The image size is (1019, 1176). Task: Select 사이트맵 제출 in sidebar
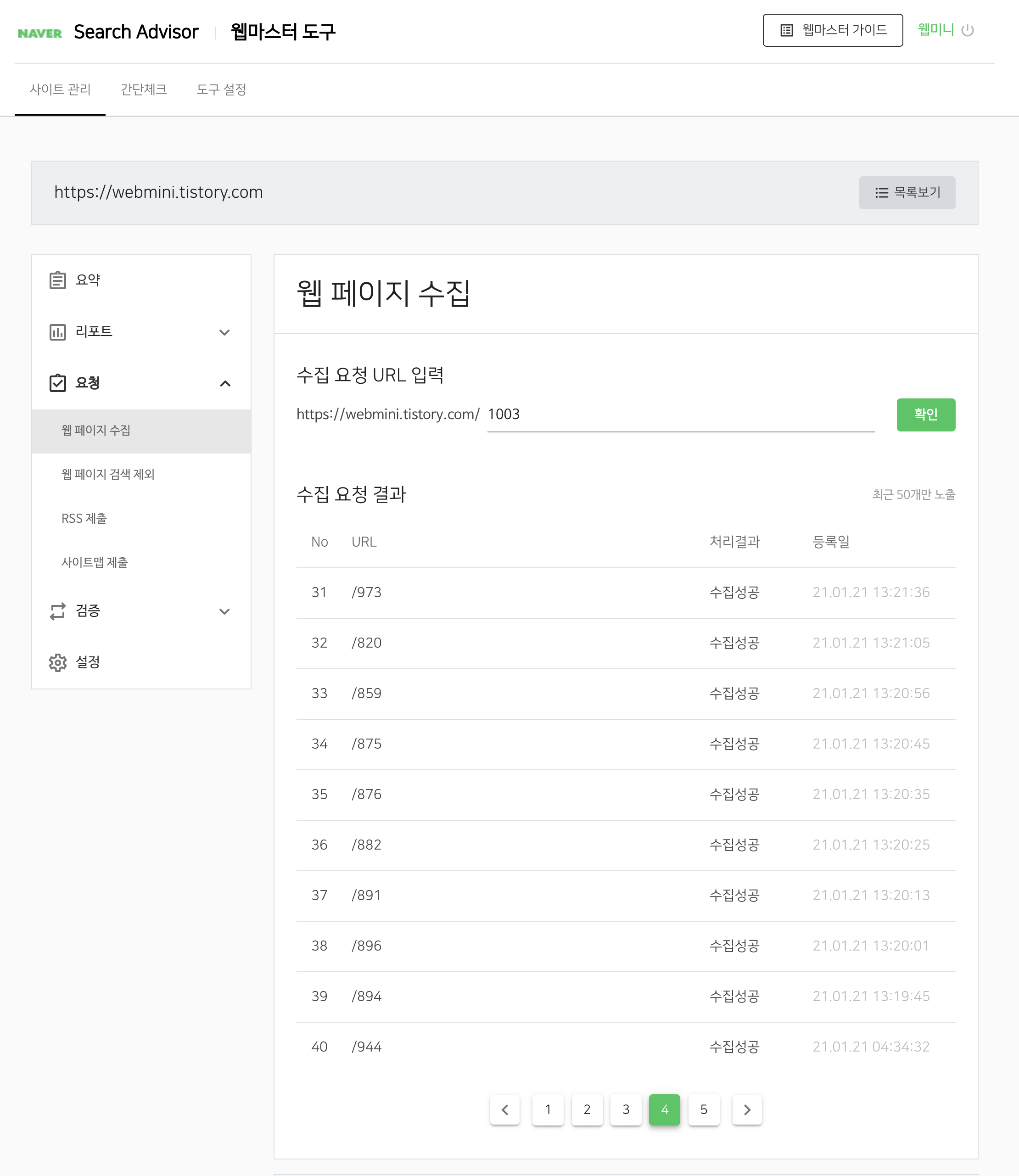(95, 562)
